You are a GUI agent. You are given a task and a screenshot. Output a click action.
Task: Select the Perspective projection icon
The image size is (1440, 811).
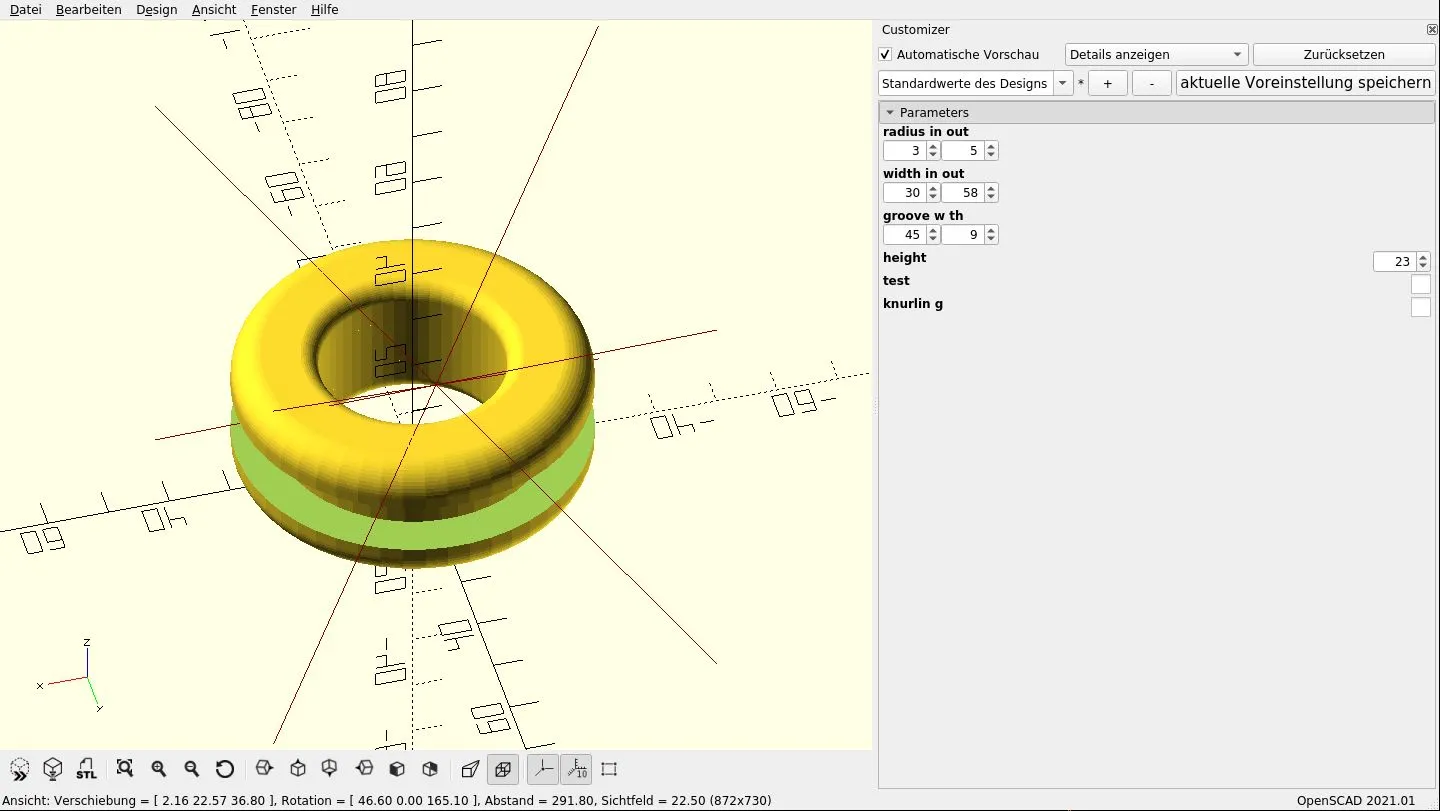(470, 769)
